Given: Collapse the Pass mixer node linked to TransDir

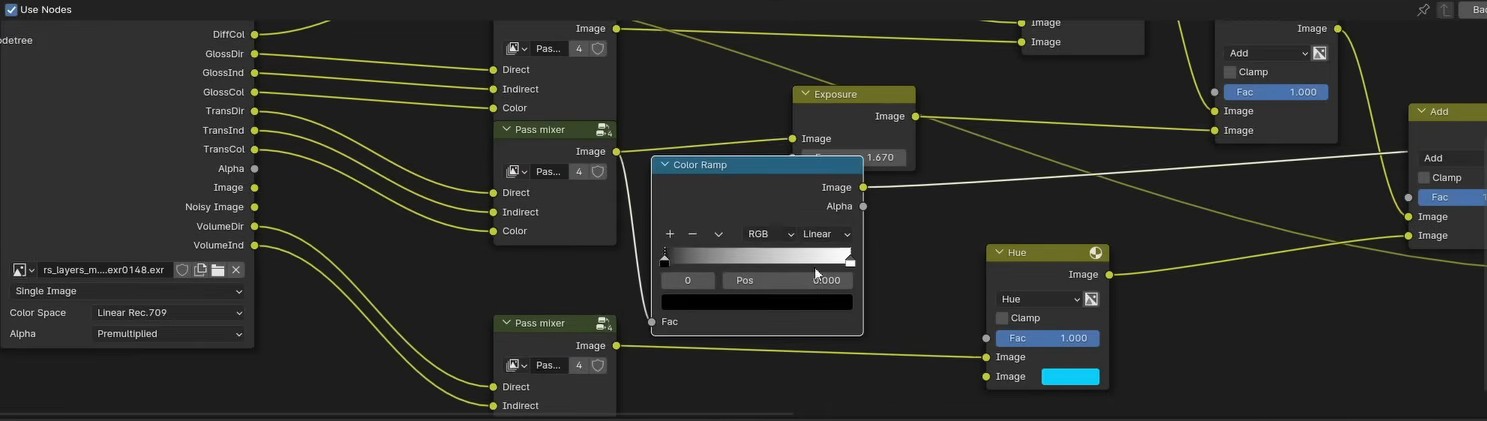Looking at the screenshot, I should [505, 130].
